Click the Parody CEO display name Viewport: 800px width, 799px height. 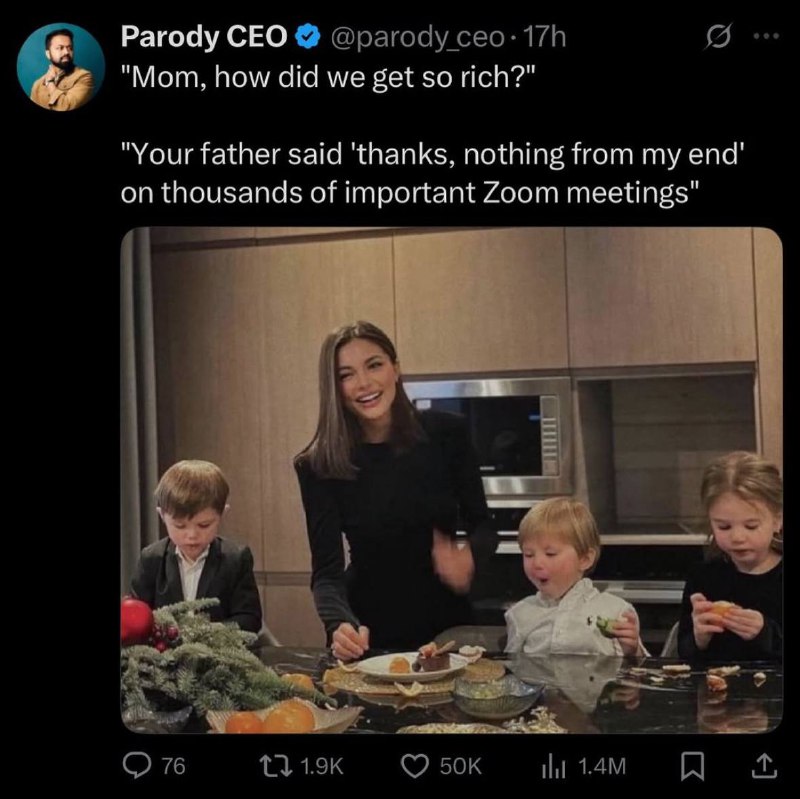[x=204, y=37]
